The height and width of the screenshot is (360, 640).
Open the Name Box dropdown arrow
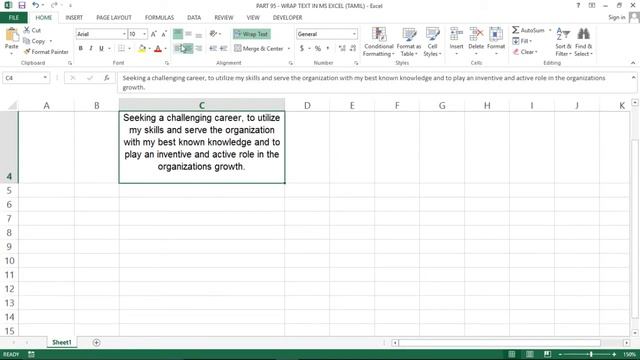click(45, 78)
